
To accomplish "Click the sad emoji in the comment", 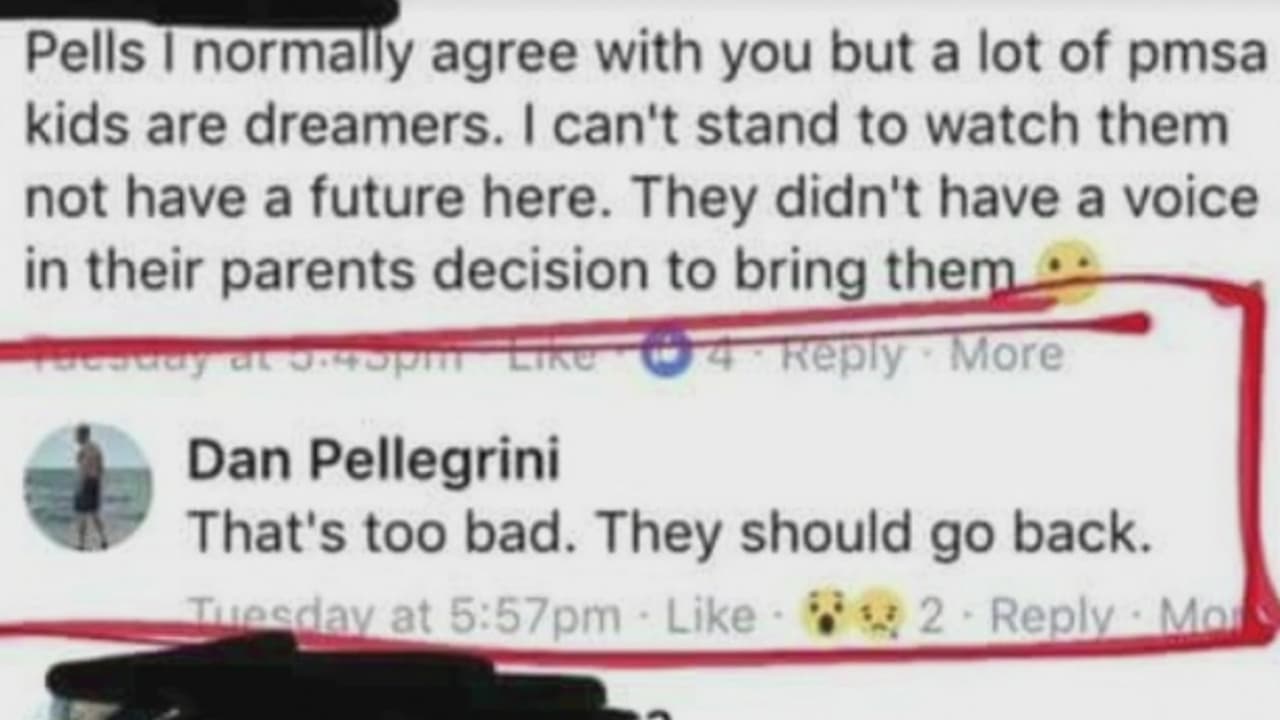I will click(1069, 273).
